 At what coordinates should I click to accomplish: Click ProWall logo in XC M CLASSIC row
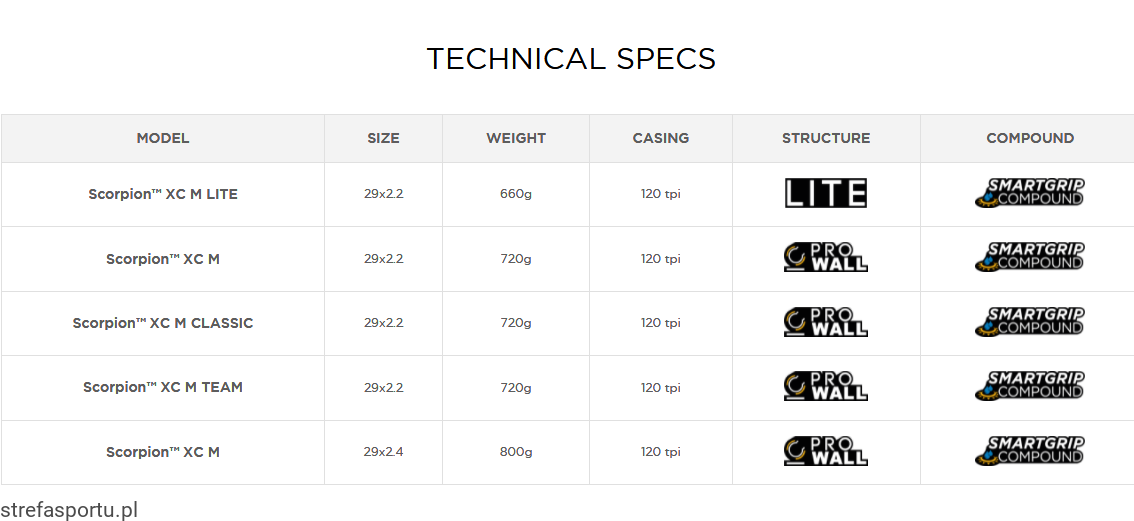[x=825, y=322]
